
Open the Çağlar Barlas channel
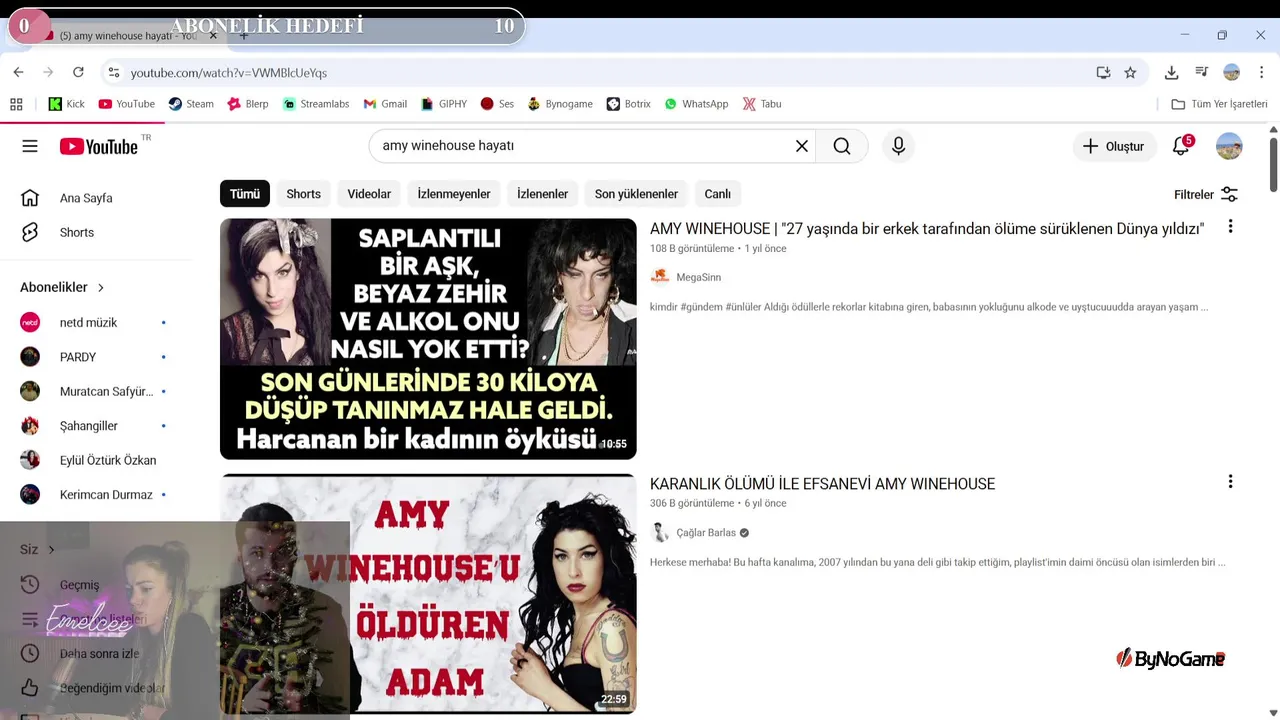click(706, 533)
